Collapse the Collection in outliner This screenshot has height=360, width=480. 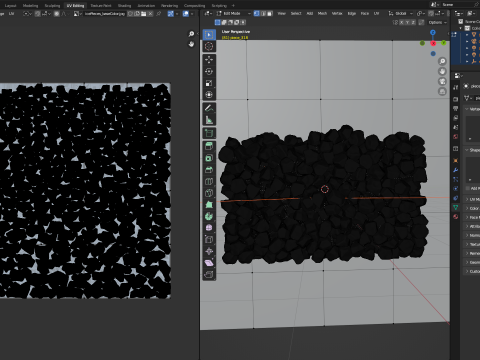click(462, 28)
